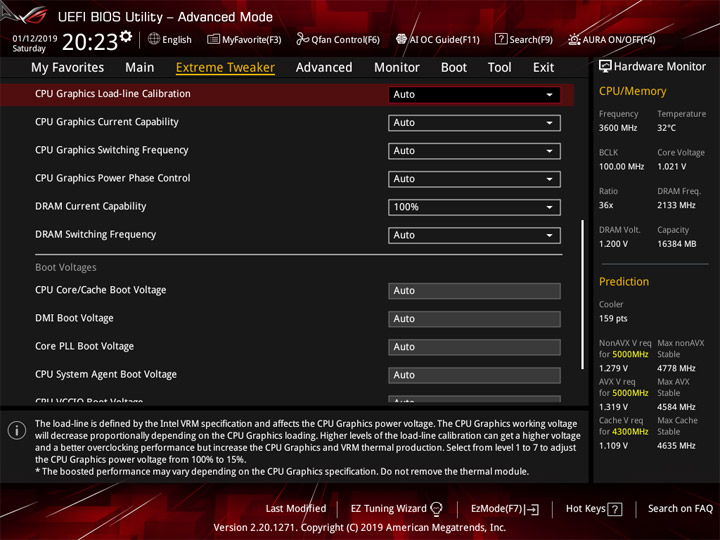This screenshot has height=540, width=720.
Task: Click the EZ Tuning Wizard bulb icon
Action: pos(436,509)
